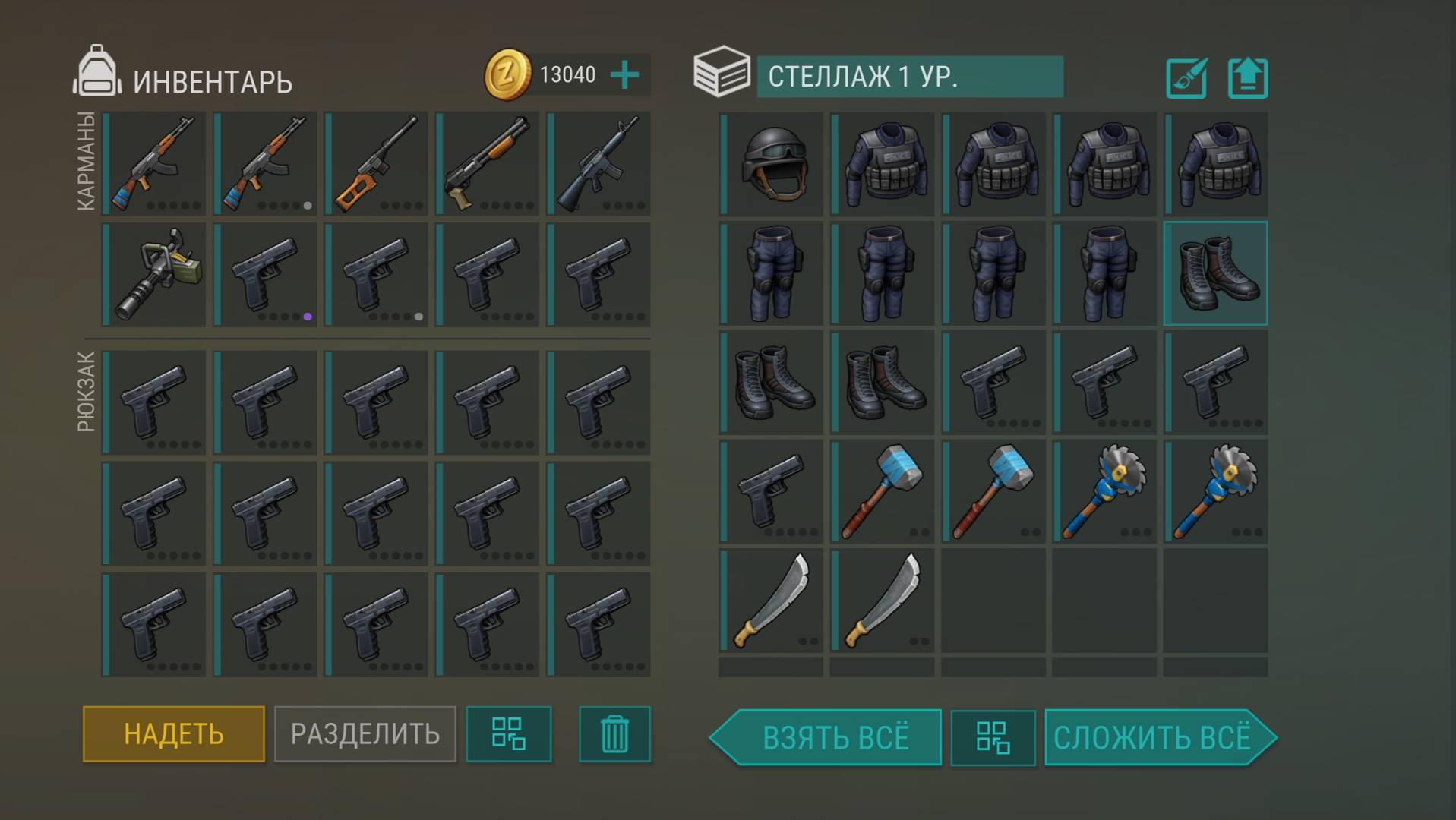
Task: Open the rename shelf pencil icon
Action: (x=1186, y=78)
